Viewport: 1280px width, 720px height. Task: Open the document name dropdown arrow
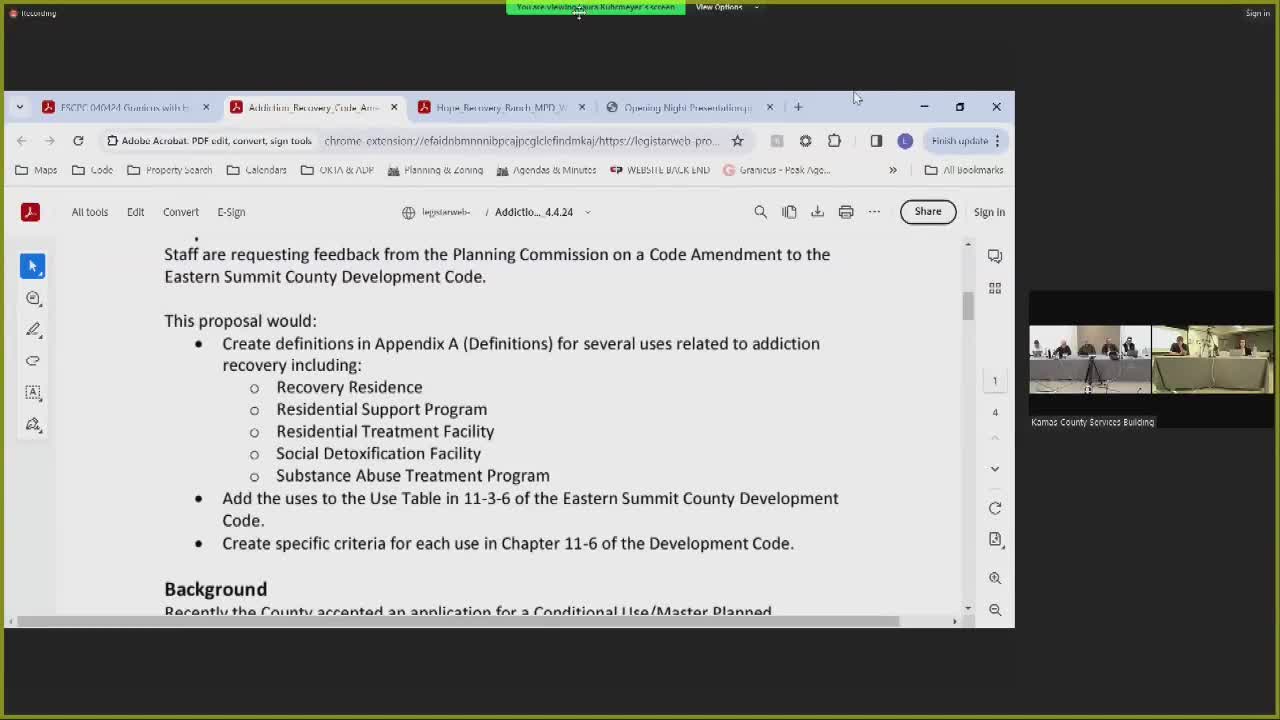coord(587,212)
